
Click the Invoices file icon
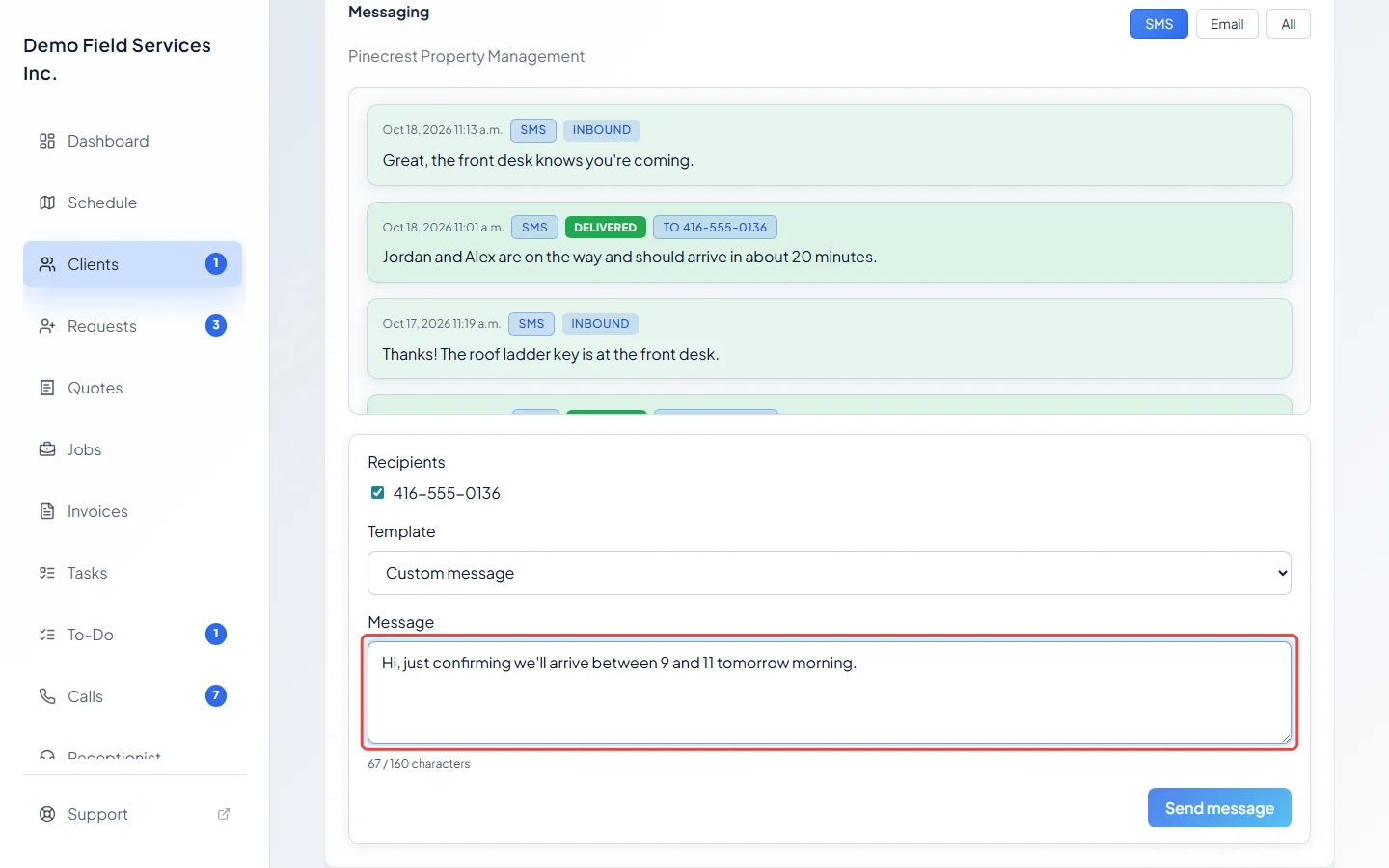47,511
